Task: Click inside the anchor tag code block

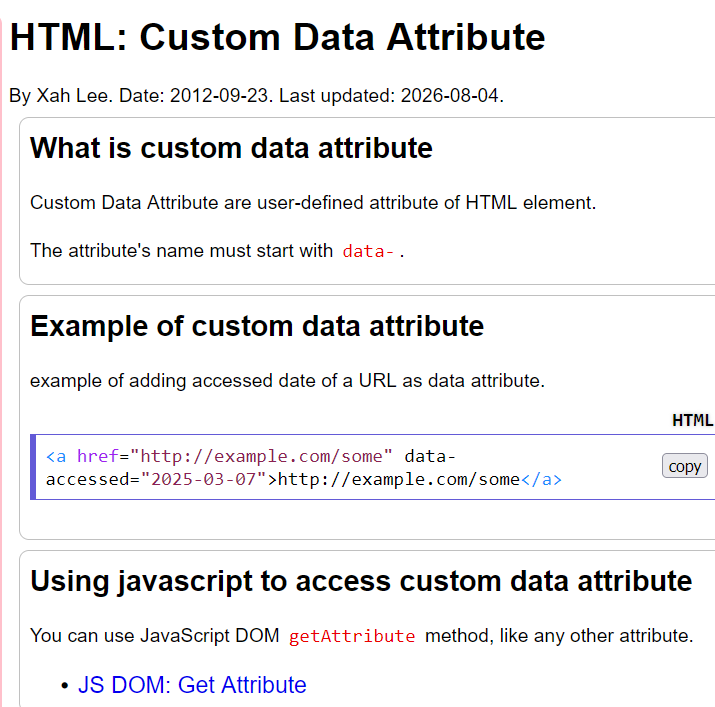Action: [x=375, y=467]
